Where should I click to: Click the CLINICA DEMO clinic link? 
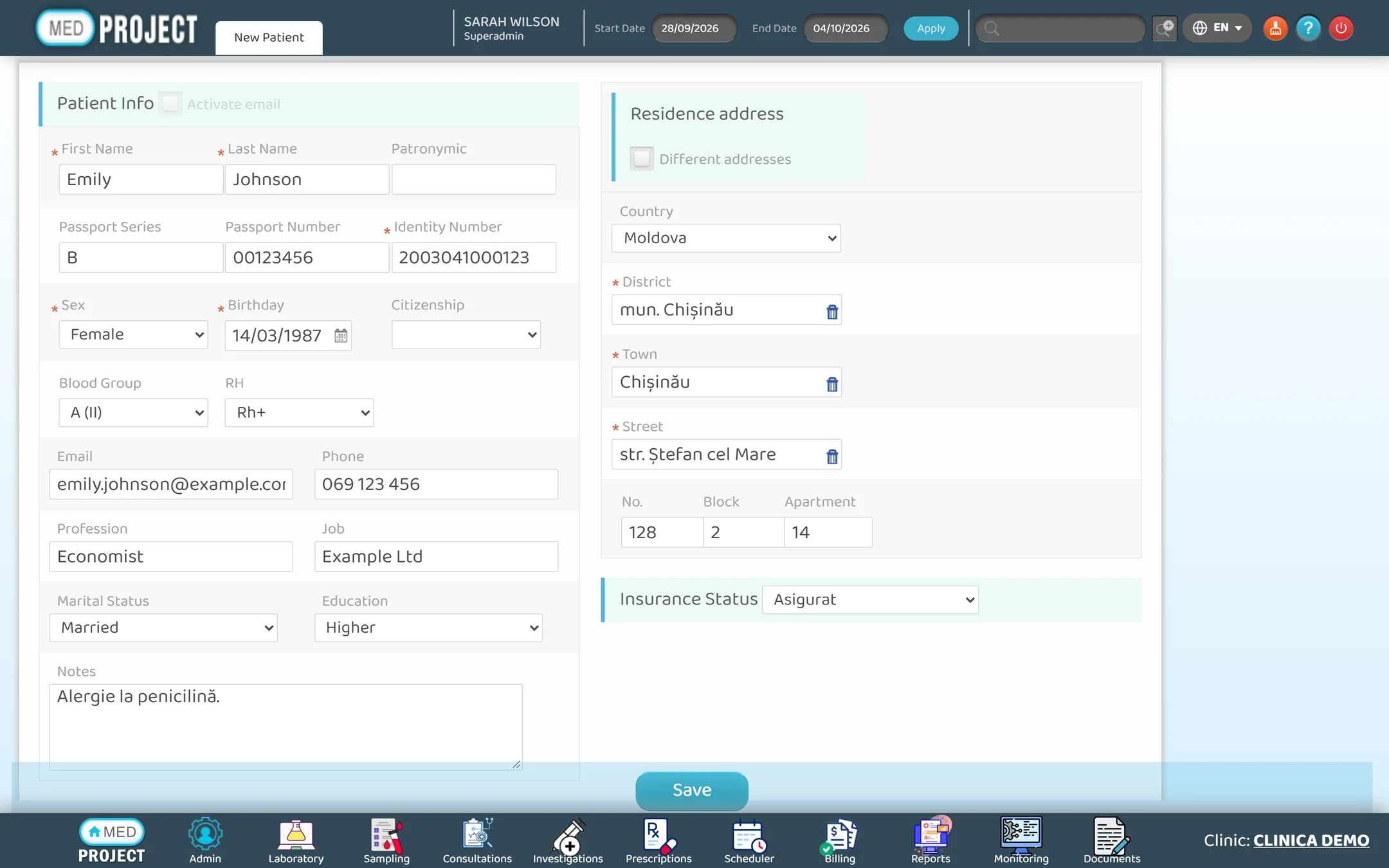1311,840
